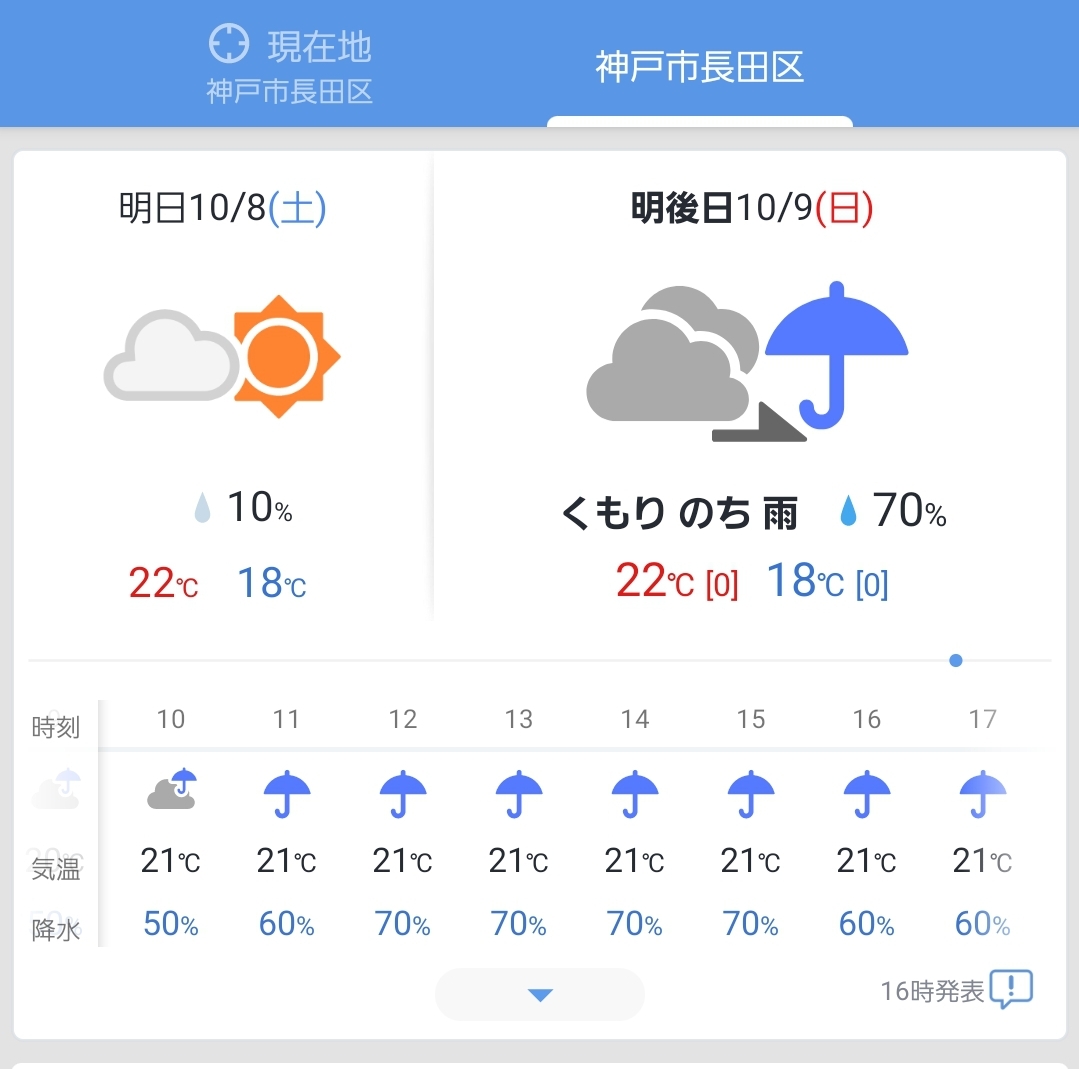Expand the hourly forecast with the down arrow
The image size is (1079, 1069).
[x=540, y=994]
